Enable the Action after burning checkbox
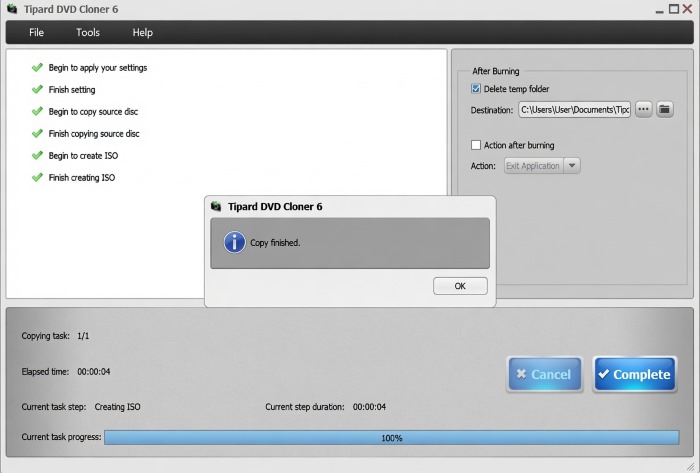The height and width of the screenshot is (473, 700). pyautogui.click(x=476, y=145)
